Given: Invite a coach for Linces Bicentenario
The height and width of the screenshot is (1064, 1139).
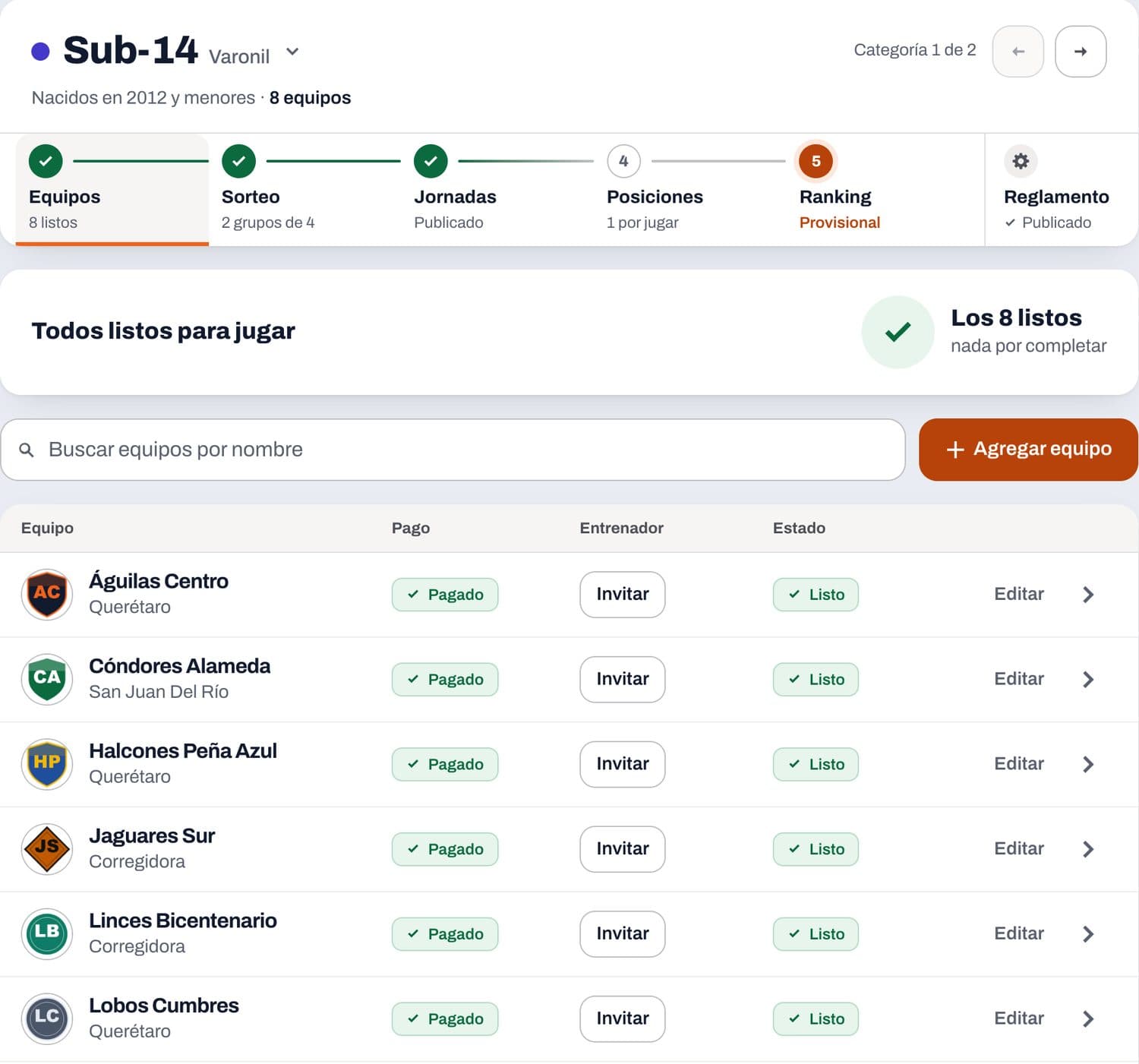Looking at the screenshot, I should 623,934.
